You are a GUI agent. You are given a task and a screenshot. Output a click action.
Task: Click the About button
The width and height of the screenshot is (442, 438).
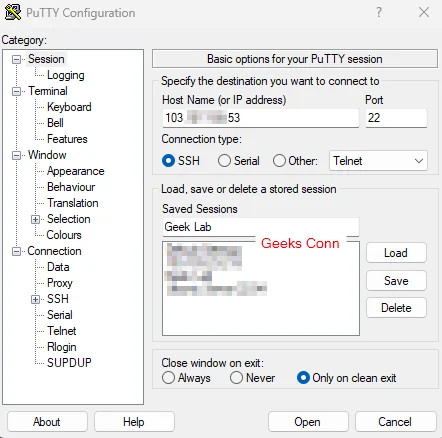[x=47, y=422]
